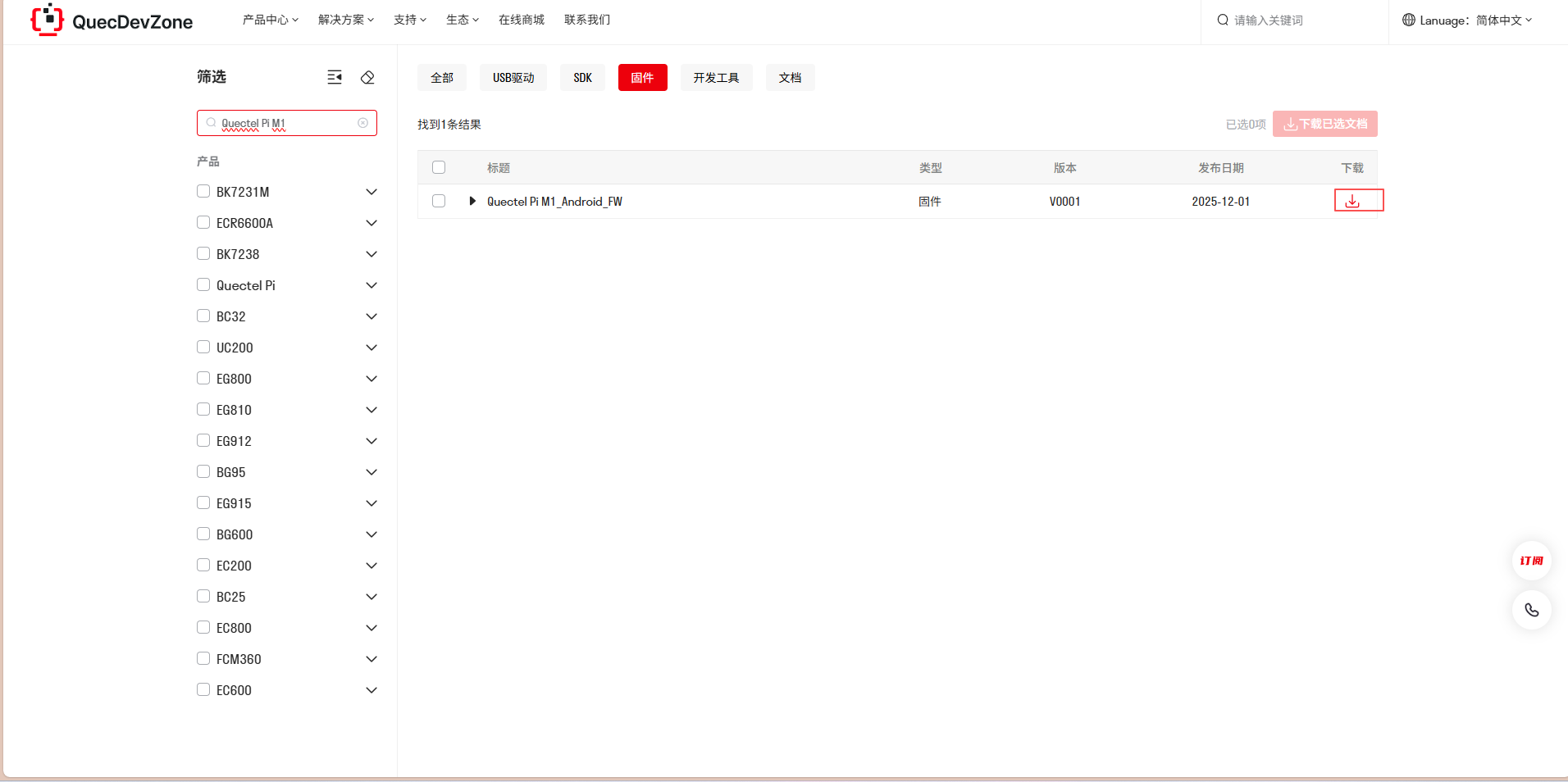Clear the filter search text
1568x782 pixels.
pyautogui.click(x=362, y=123)
